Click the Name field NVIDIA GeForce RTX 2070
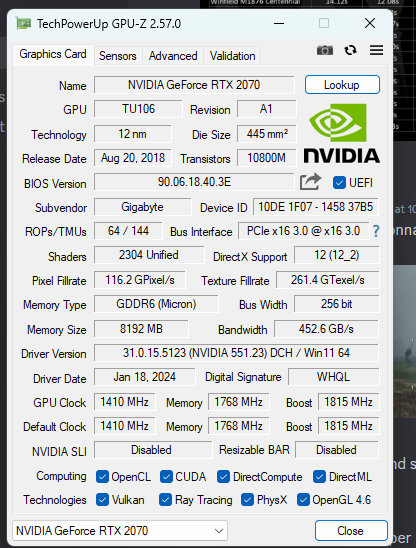 (194, 85)
